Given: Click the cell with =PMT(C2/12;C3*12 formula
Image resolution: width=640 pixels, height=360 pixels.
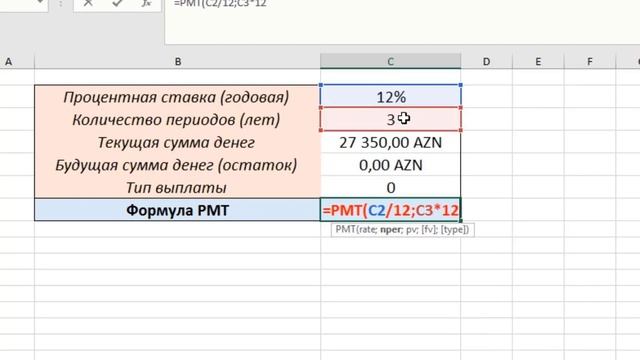Looking at the screenshot, I should point(391,210).
